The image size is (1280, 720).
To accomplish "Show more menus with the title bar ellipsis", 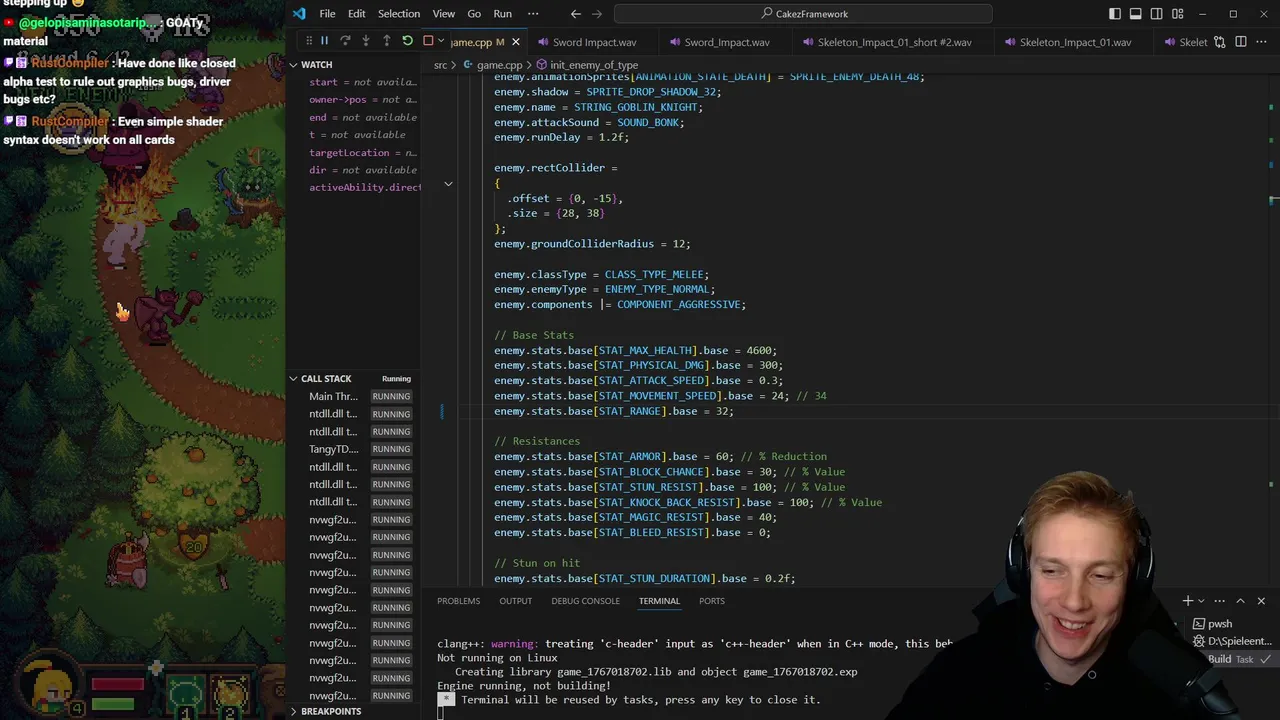I will pyautogui.click(x=532, y=14).
